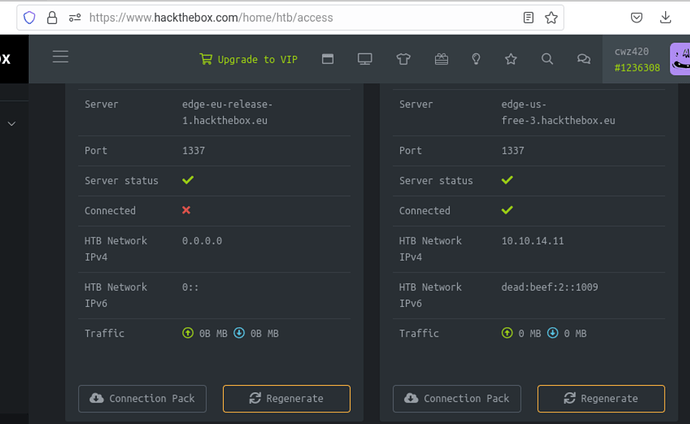Toggle reader view in address bar

click(528, 17)
